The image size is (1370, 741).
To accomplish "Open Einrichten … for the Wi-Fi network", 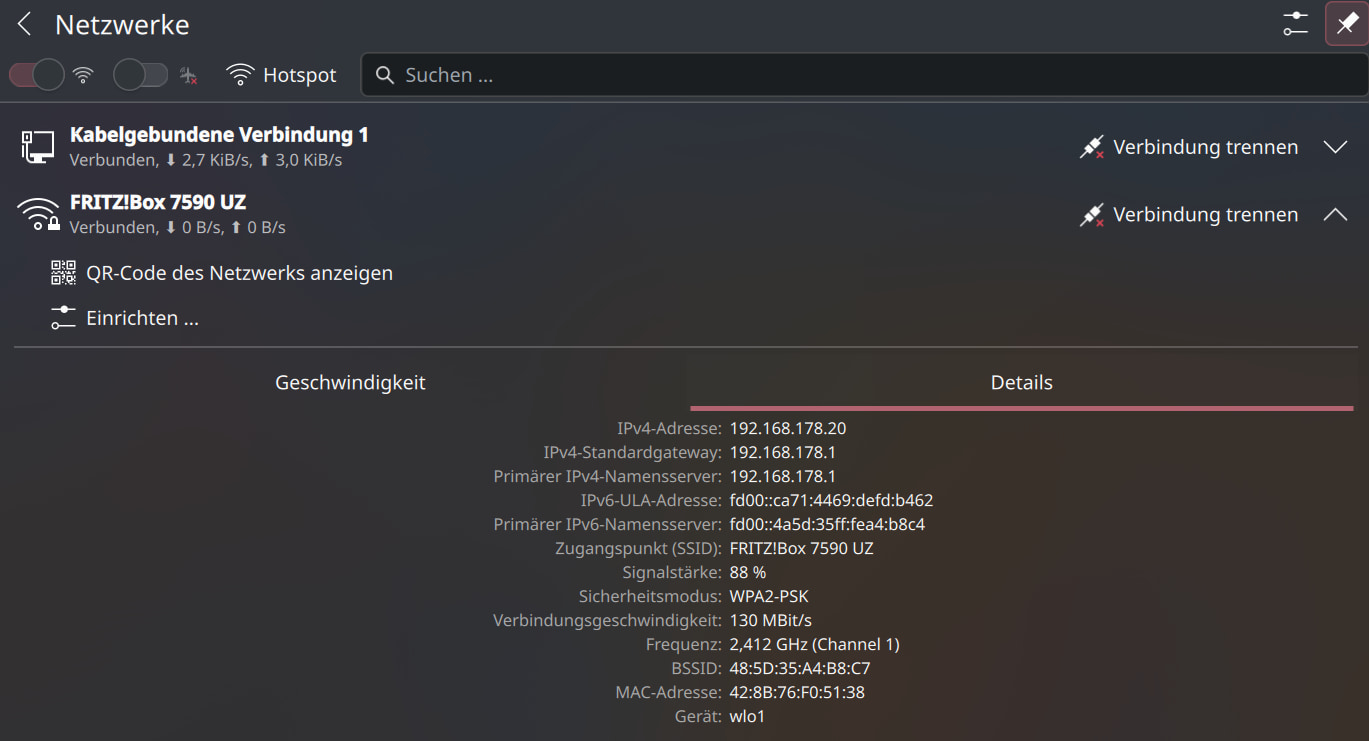I will pos(142,319).
